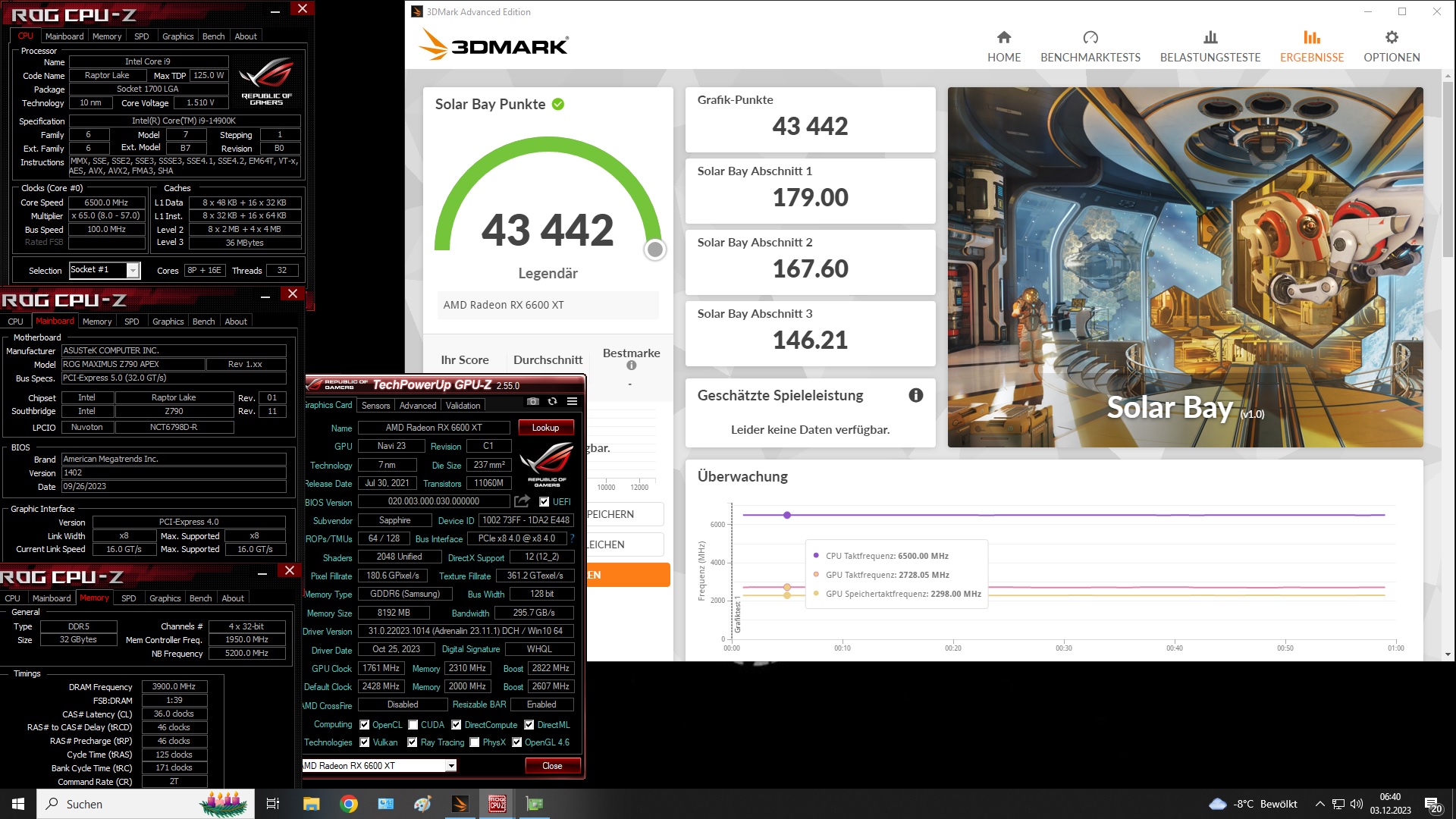Toggle the DirectML checkbox in GPU-Z
Screen dimensions: 1456x819
(529, 725)
